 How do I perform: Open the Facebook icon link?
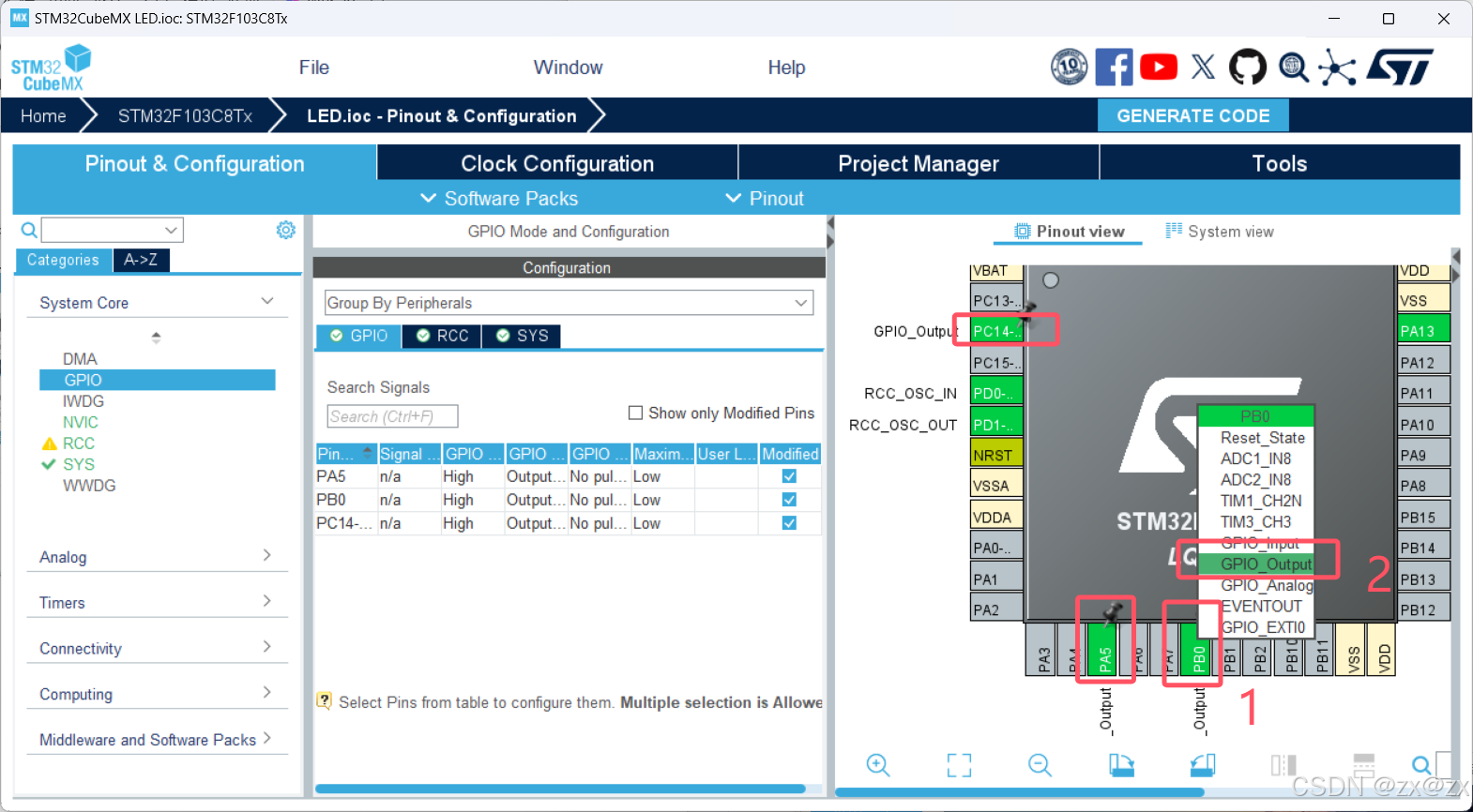point(1114,67)
